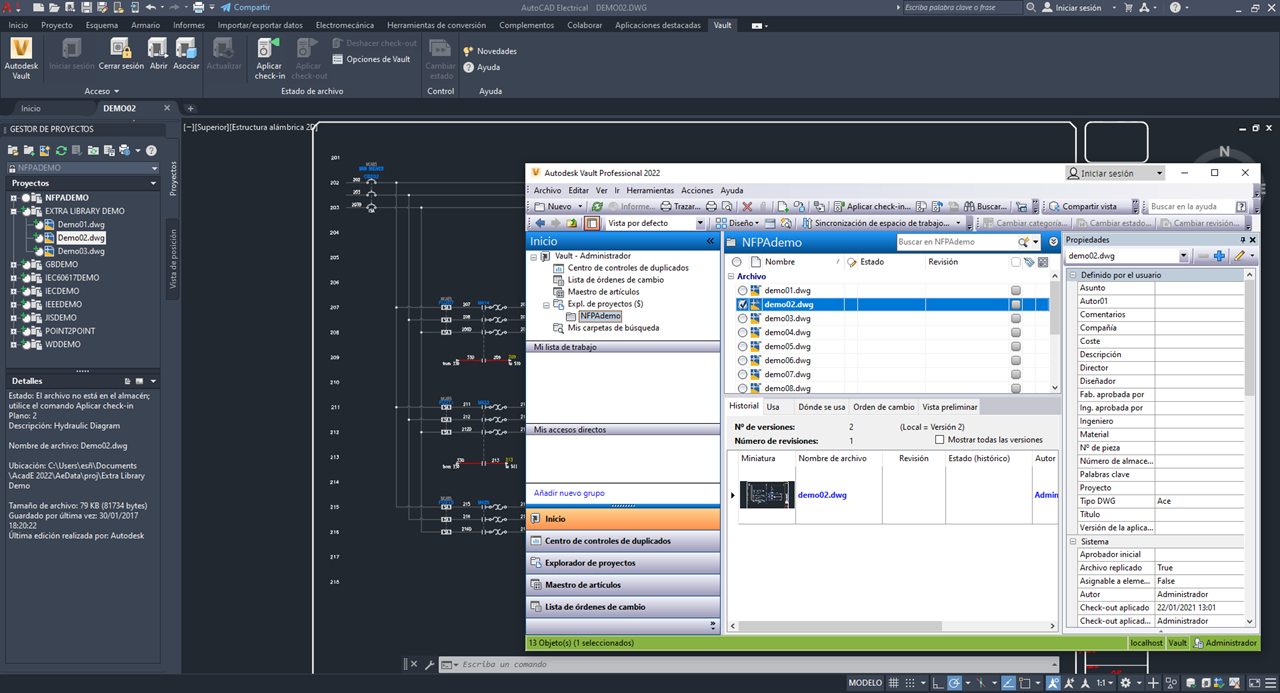This screenshot has height=693, width=1280.
Task: Click the Centro de controles de duplicados tree icon
Action: point(559,268)
